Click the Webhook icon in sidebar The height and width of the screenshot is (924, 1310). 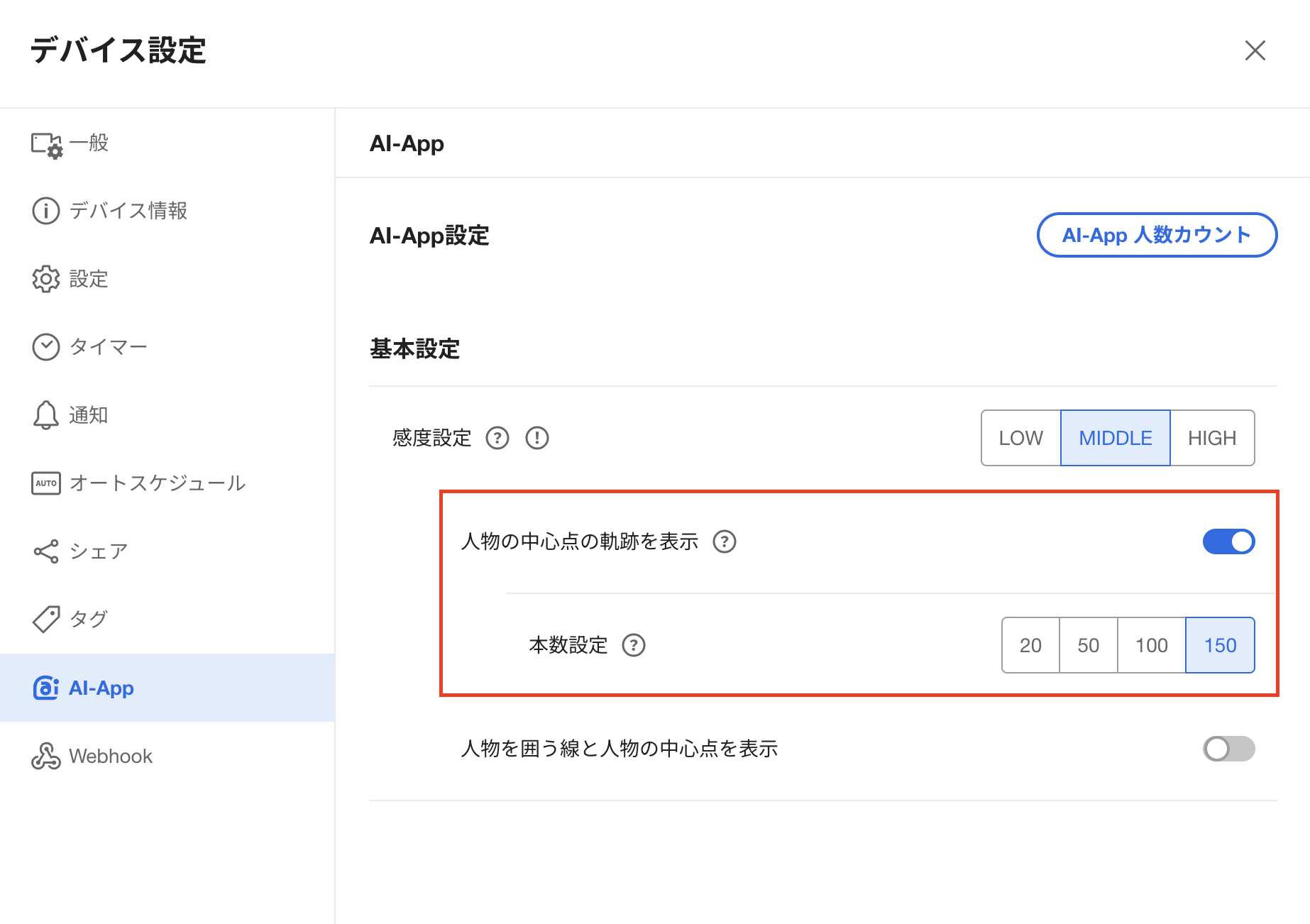pos(46,757)
